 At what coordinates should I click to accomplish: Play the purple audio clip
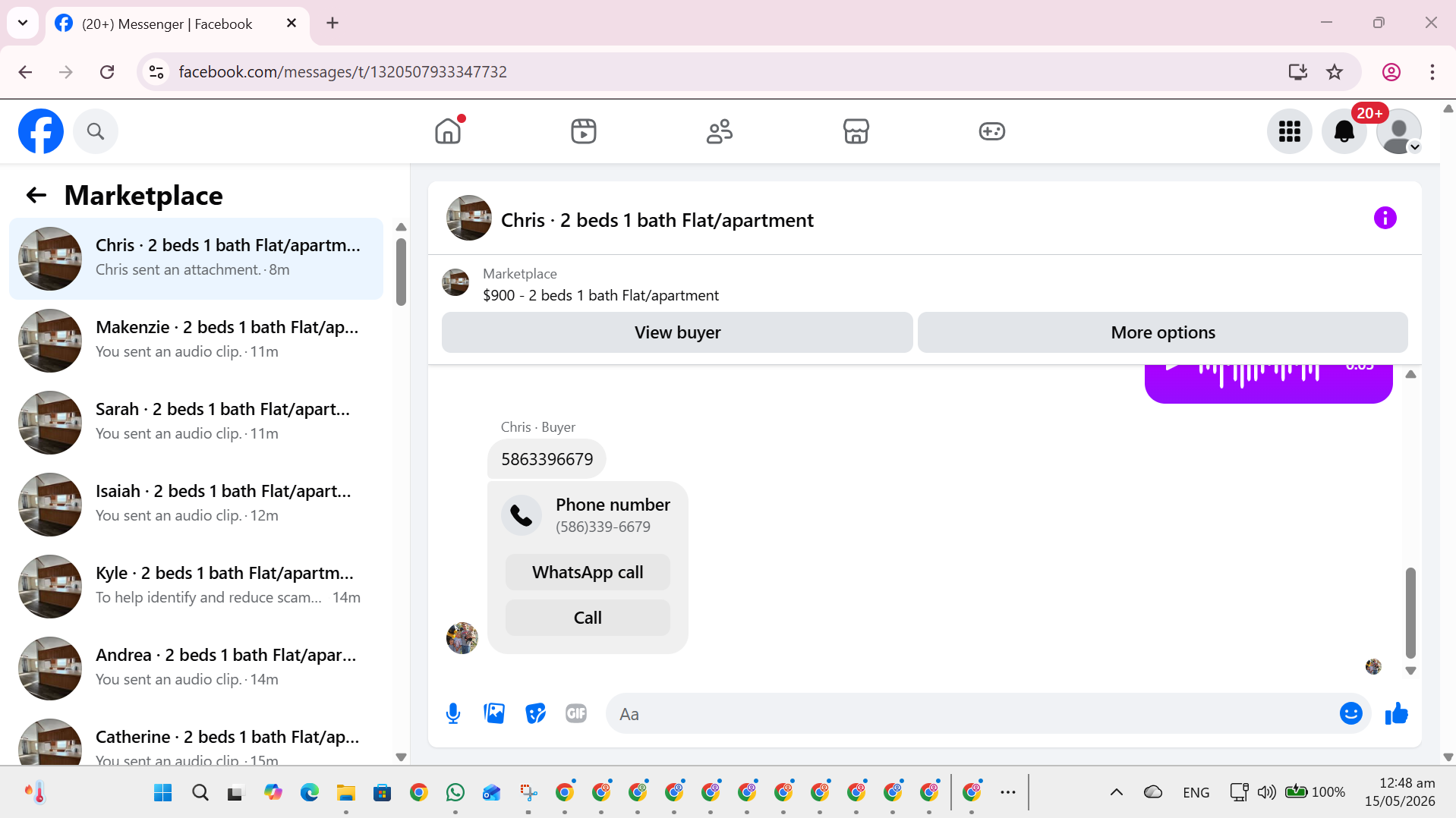tap(1171, 368)
